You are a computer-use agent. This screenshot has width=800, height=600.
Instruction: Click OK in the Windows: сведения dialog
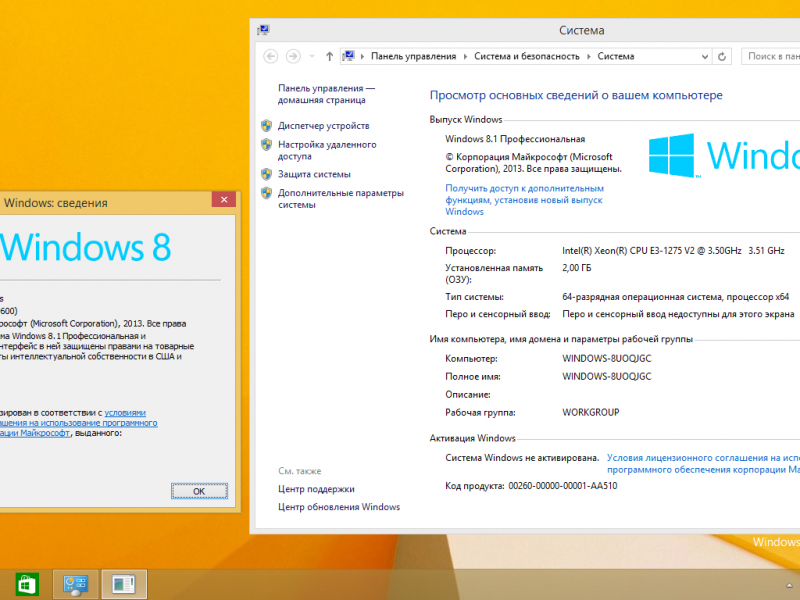pos(199,491)
